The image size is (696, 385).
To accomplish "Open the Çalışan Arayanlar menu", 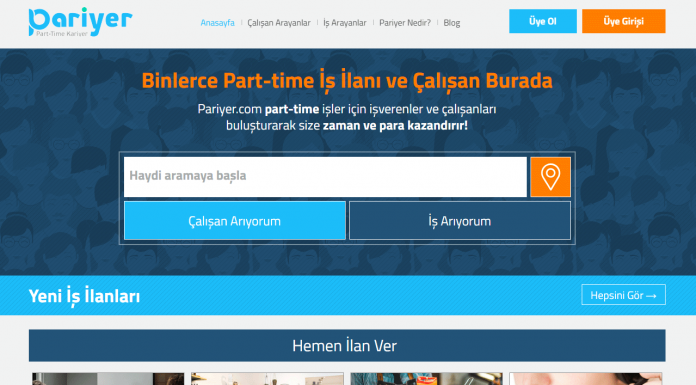I will [279, 23].
